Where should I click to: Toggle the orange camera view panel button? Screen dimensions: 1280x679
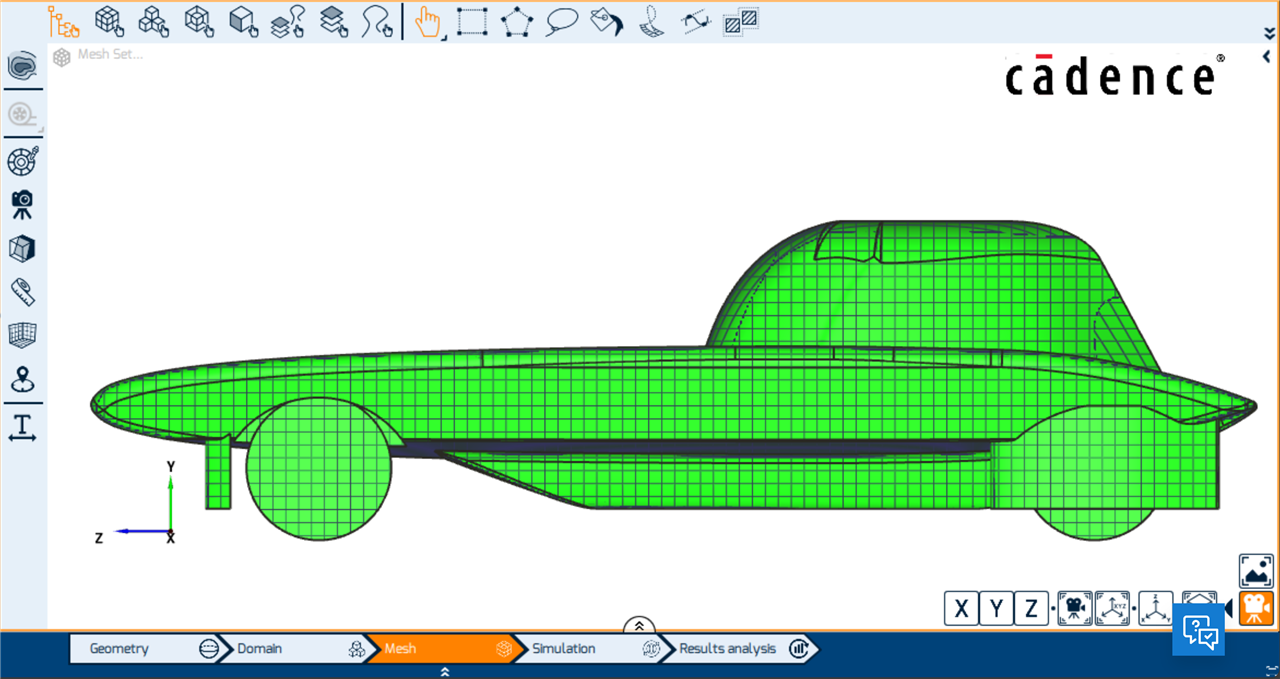coord(1256,608)
